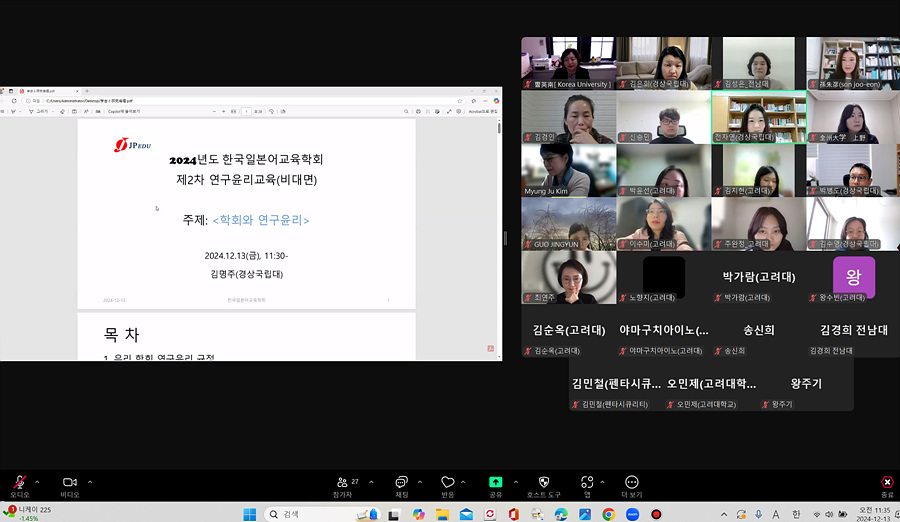Open the 참가자 participants panel
This screenshot has height=522, width=900.
click(x=342, y=483)
